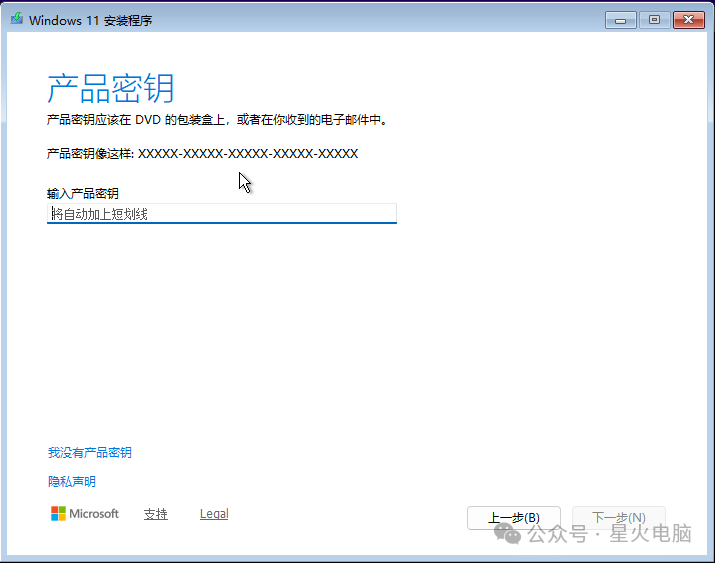Click the product key input field

222,213
